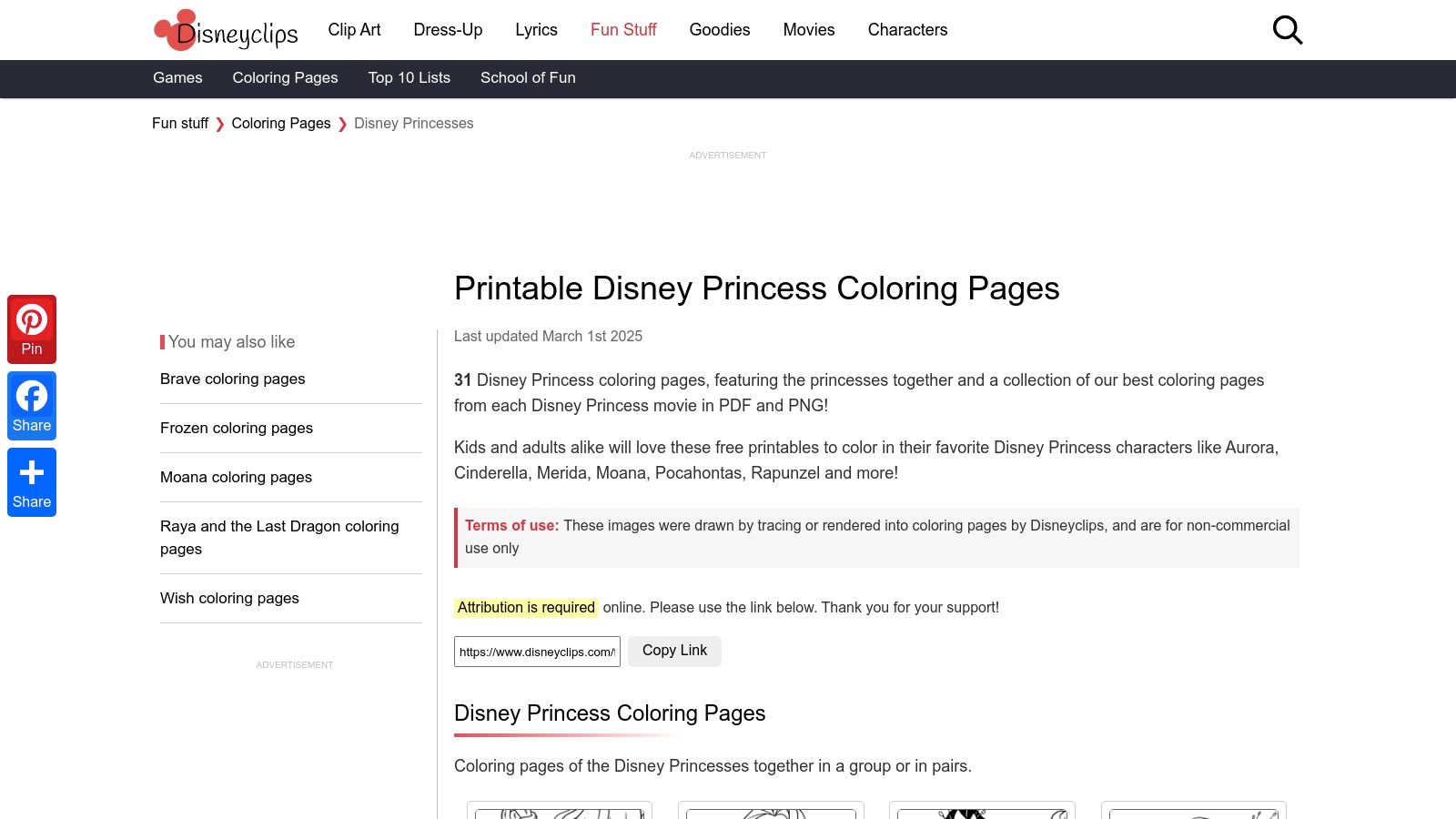Click the Disneyclips logo
The width and height of the screenshot is (1456, 819).
pyautogui.click(x=225, y=30)
